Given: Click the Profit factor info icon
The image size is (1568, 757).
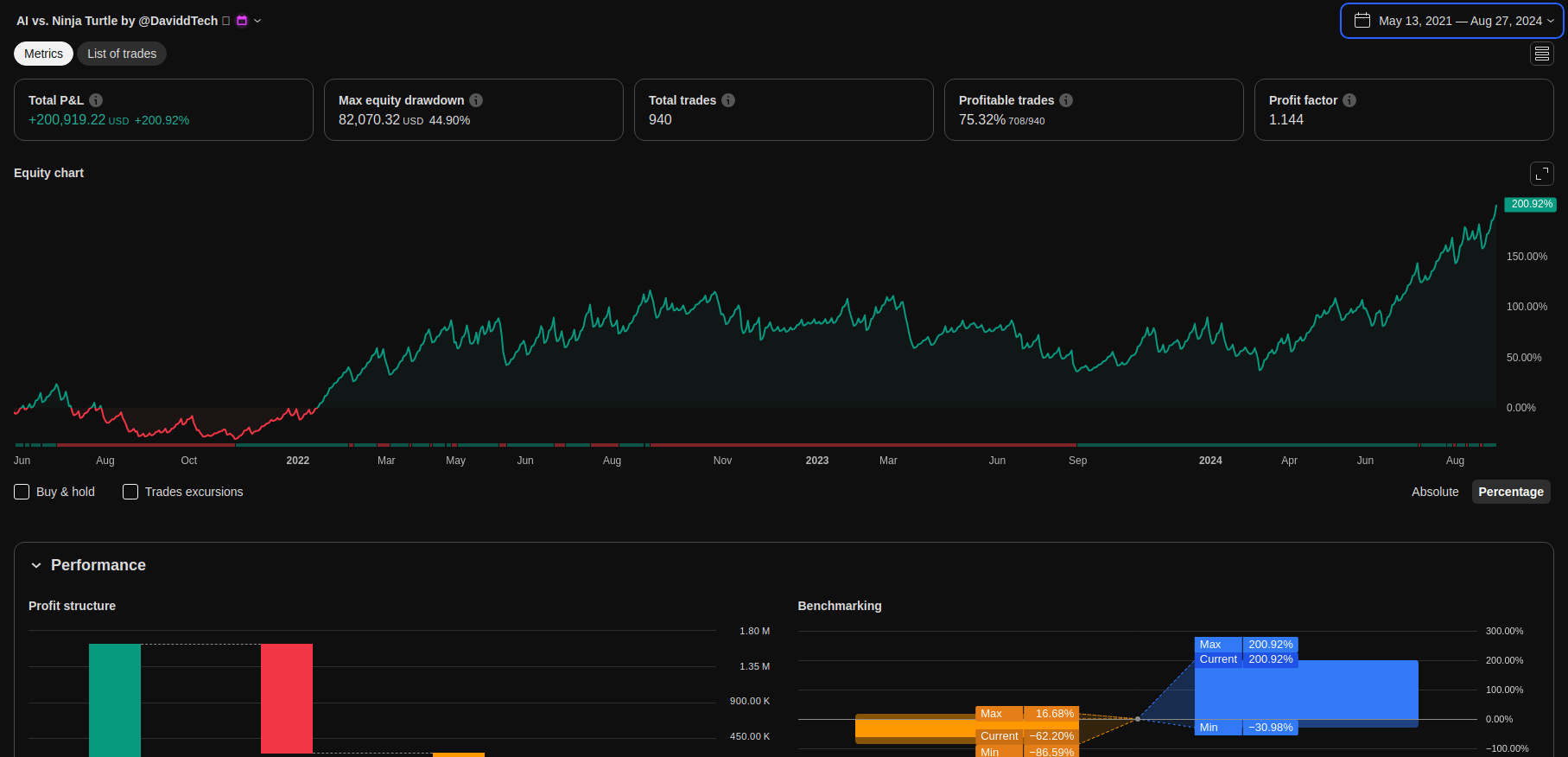Looking at the screenshot, I should pyautogui.click(x=1349, y=100).
